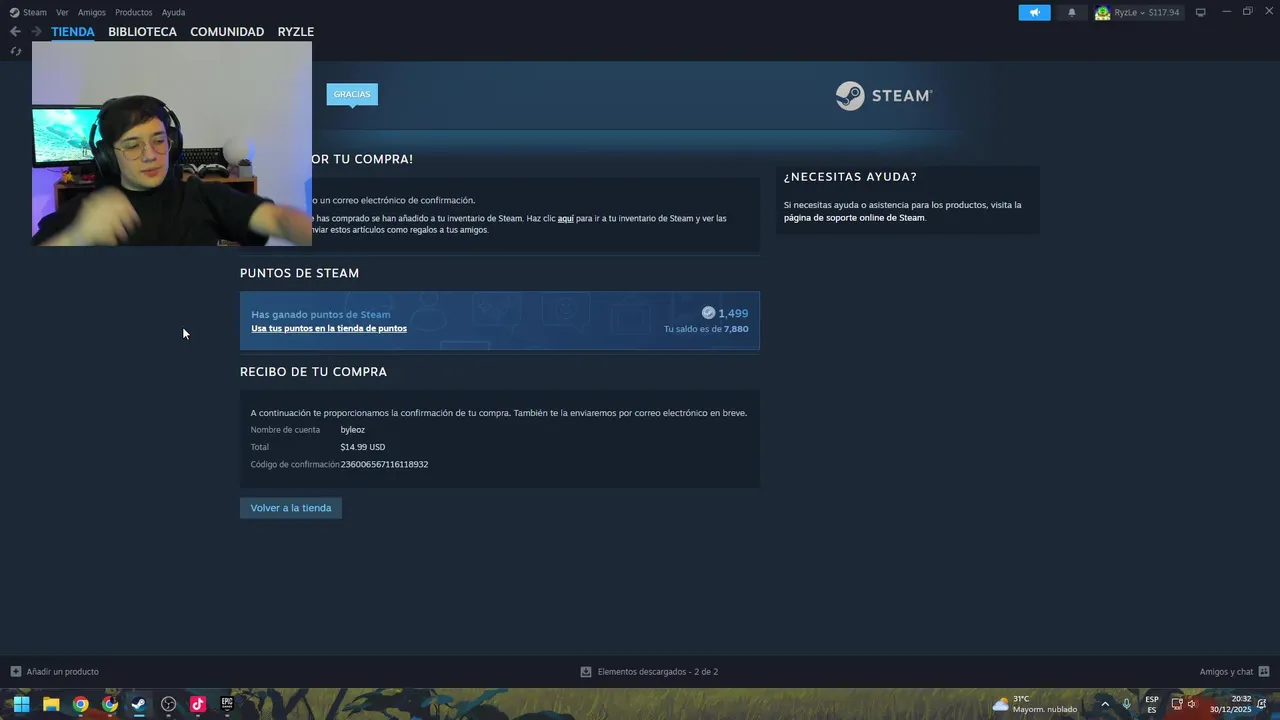1280x720 pixels.
Task: Open the Windows Start menu
Action: 21,704
